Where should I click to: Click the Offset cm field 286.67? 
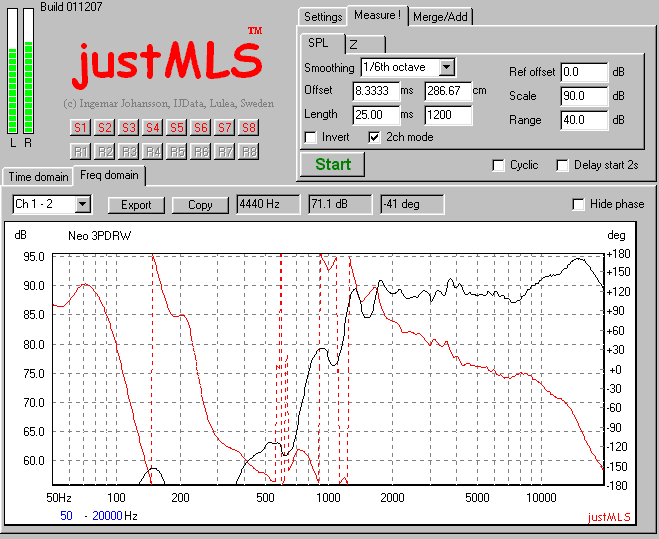pos(448,91)
